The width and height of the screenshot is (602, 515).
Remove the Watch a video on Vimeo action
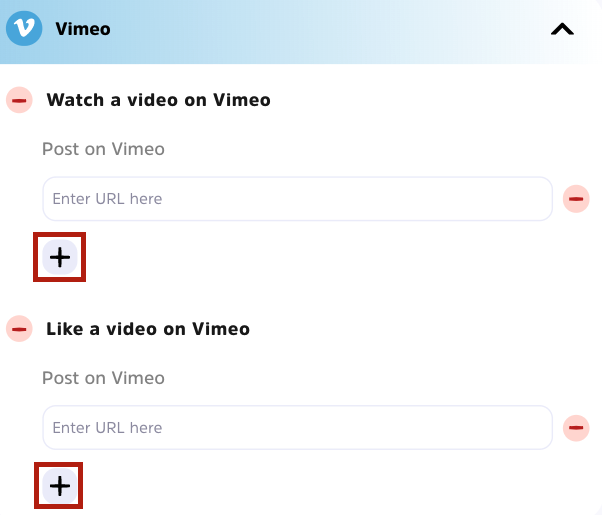(19, 100)
